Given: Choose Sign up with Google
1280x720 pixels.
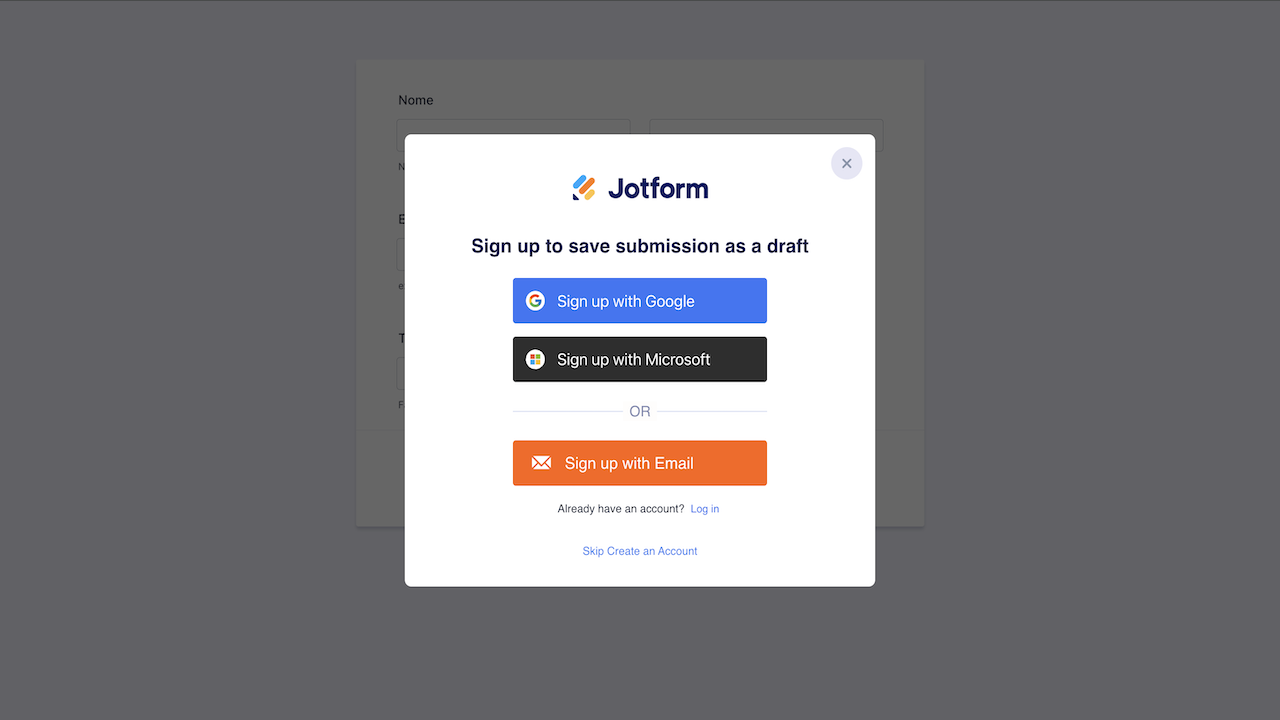Looking at the screenshot, I should click(640, 301).
